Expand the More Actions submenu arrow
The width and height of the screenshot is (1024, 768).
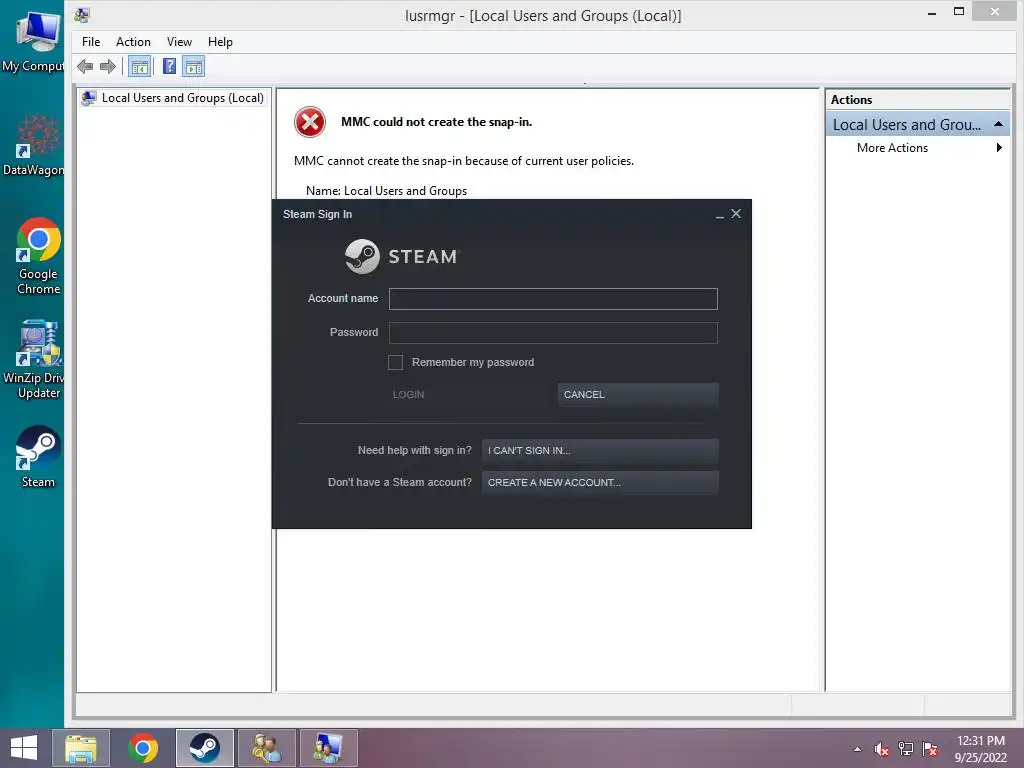coord(999,148)
